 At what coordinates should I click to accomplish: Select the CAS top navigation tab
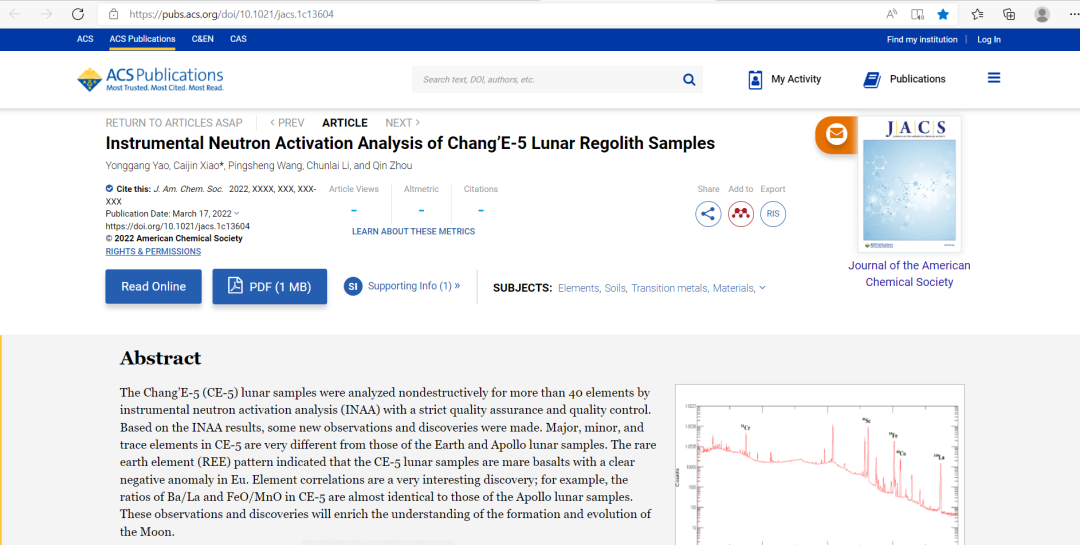pos(238,39)
